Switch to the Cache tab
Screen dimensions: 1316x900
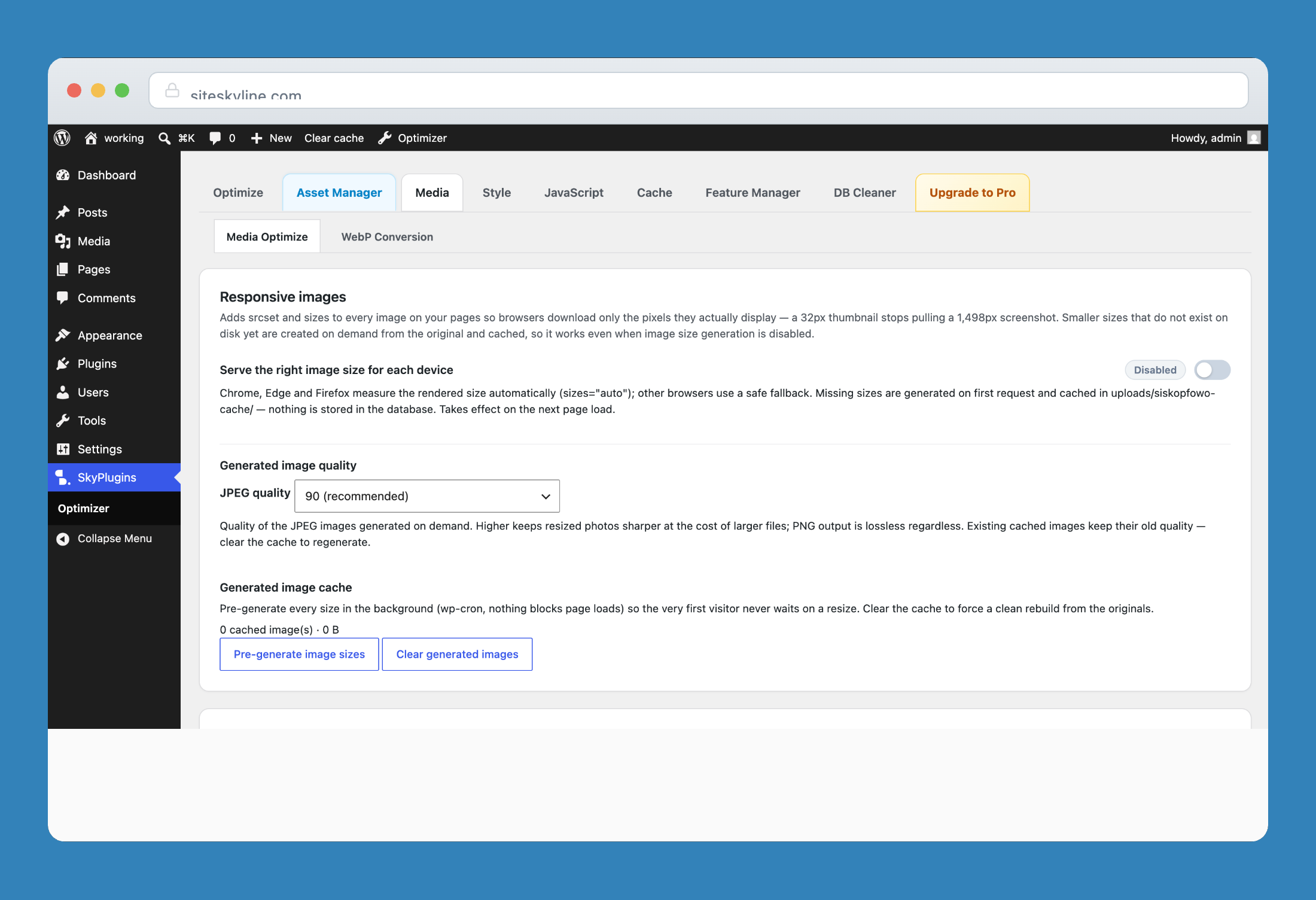point(654,193)
